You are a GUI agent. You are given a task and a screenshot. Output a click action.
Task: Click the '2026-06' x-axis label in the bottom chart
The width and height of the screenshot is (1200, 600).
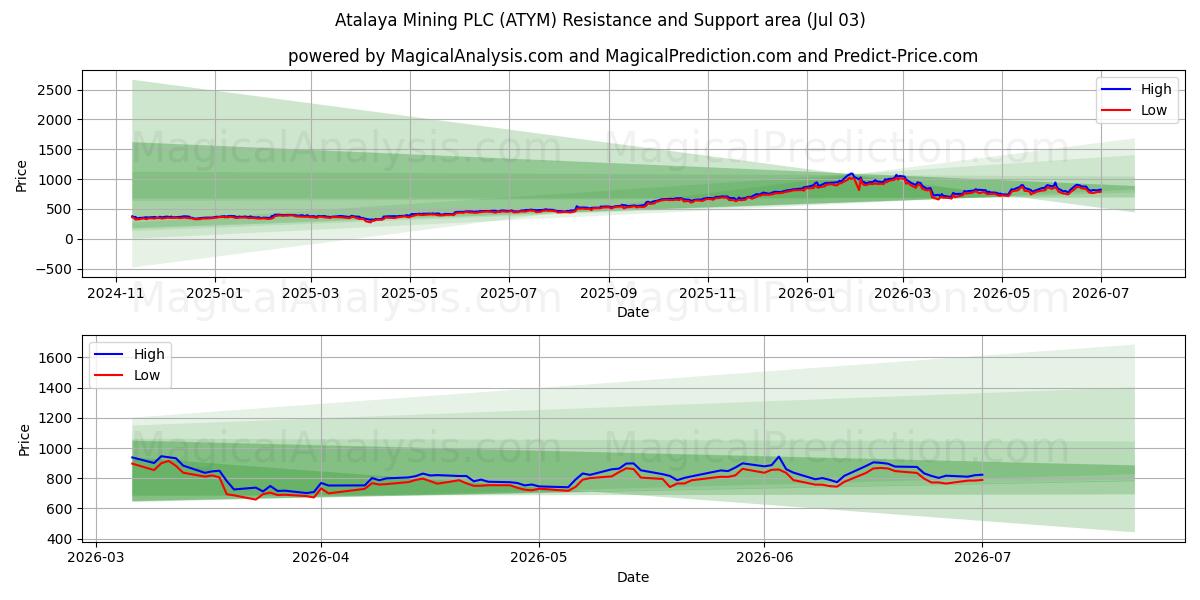(x=764, y=559)
